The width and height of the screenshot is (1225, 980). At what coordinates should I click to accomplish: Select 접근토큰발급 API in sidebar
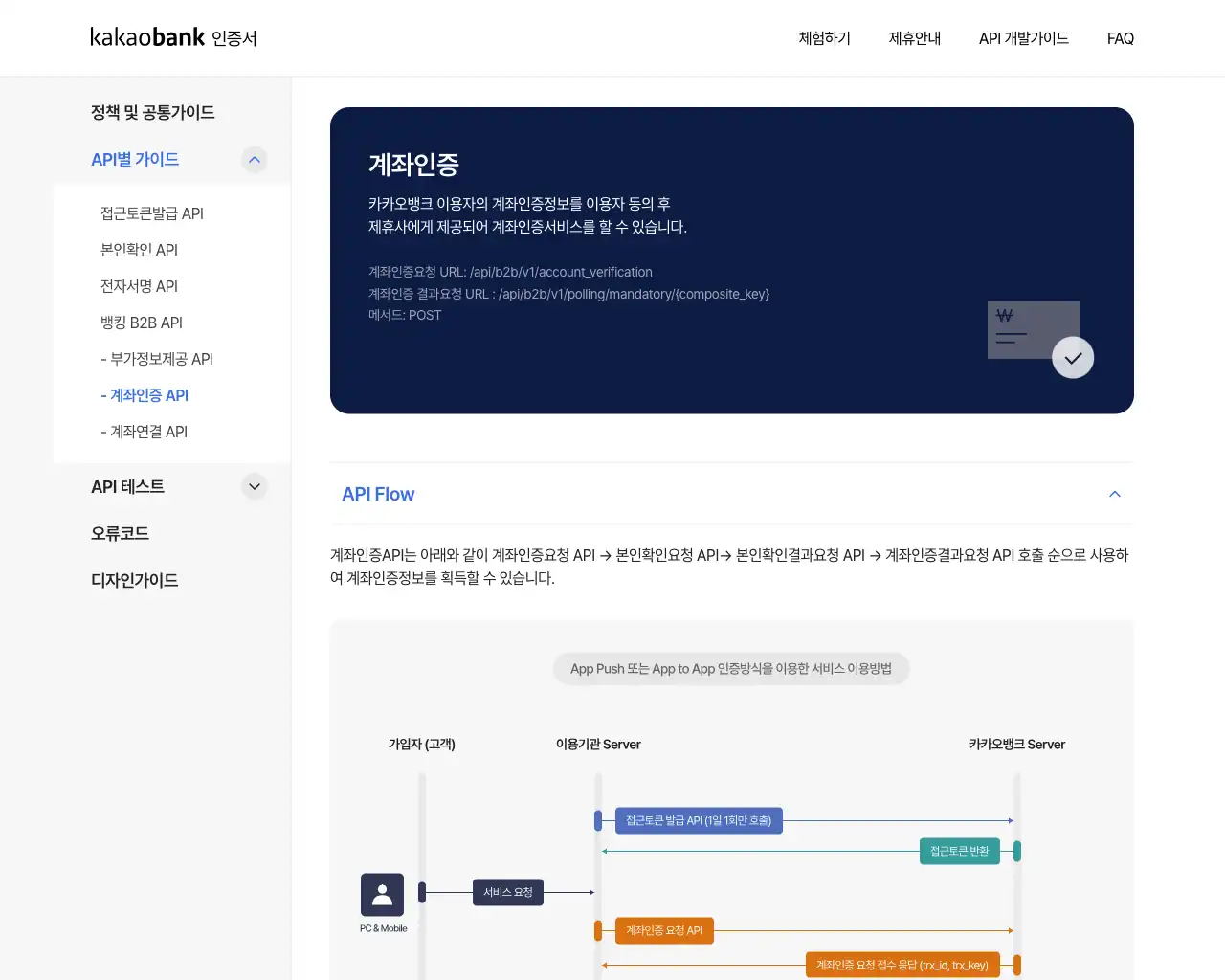coord(152,213)
